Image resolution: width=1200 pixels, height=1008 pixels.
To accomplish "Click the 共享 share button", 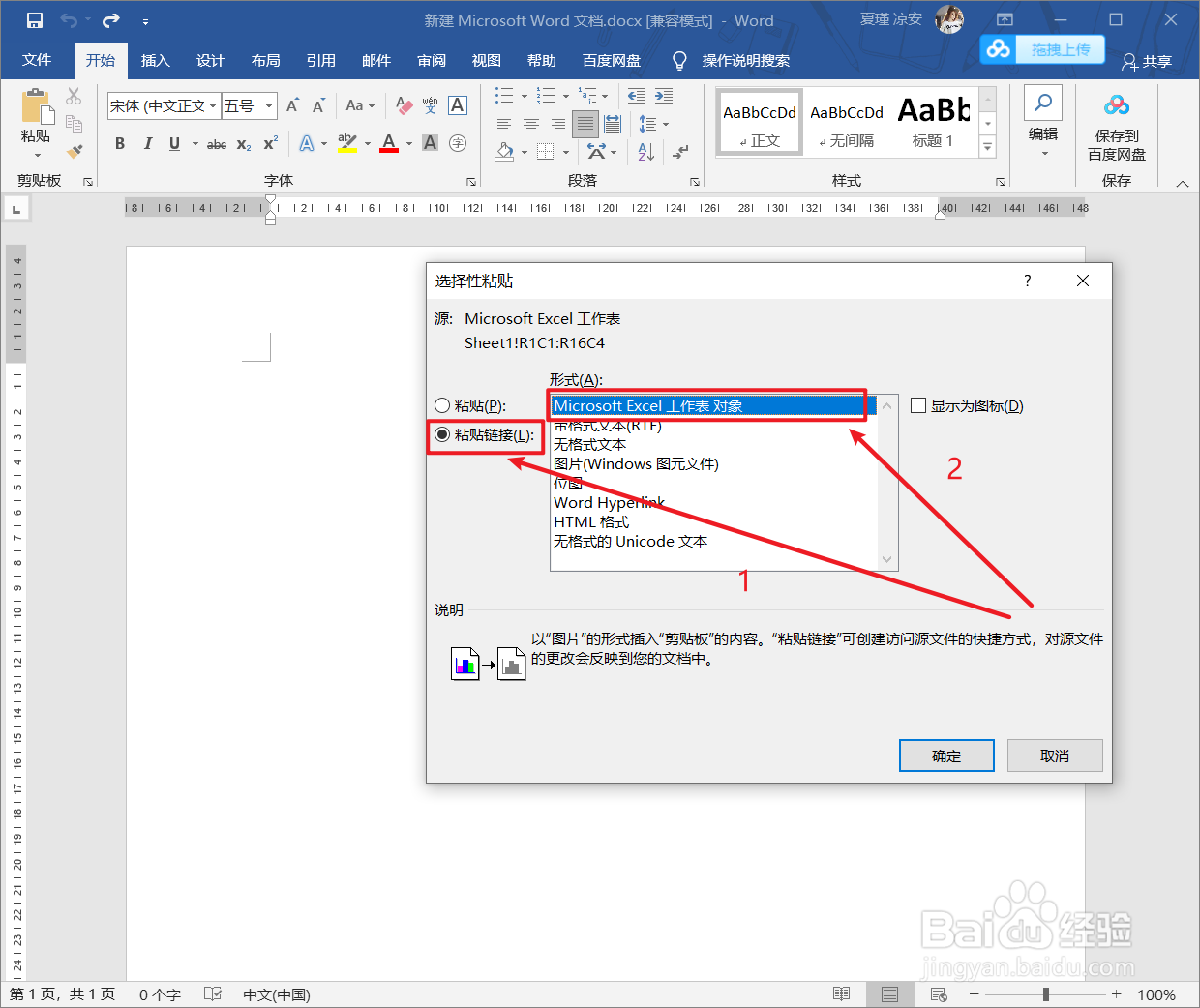I will (x=1147, y=61).
